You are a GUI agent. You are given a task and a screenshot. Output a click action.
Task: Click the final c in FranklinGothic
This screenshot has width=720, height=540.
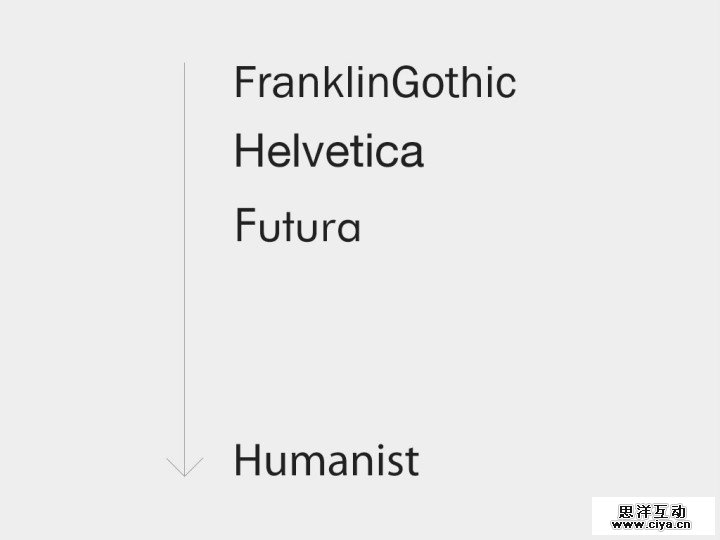pyautogui.click(x=505, y=85)
